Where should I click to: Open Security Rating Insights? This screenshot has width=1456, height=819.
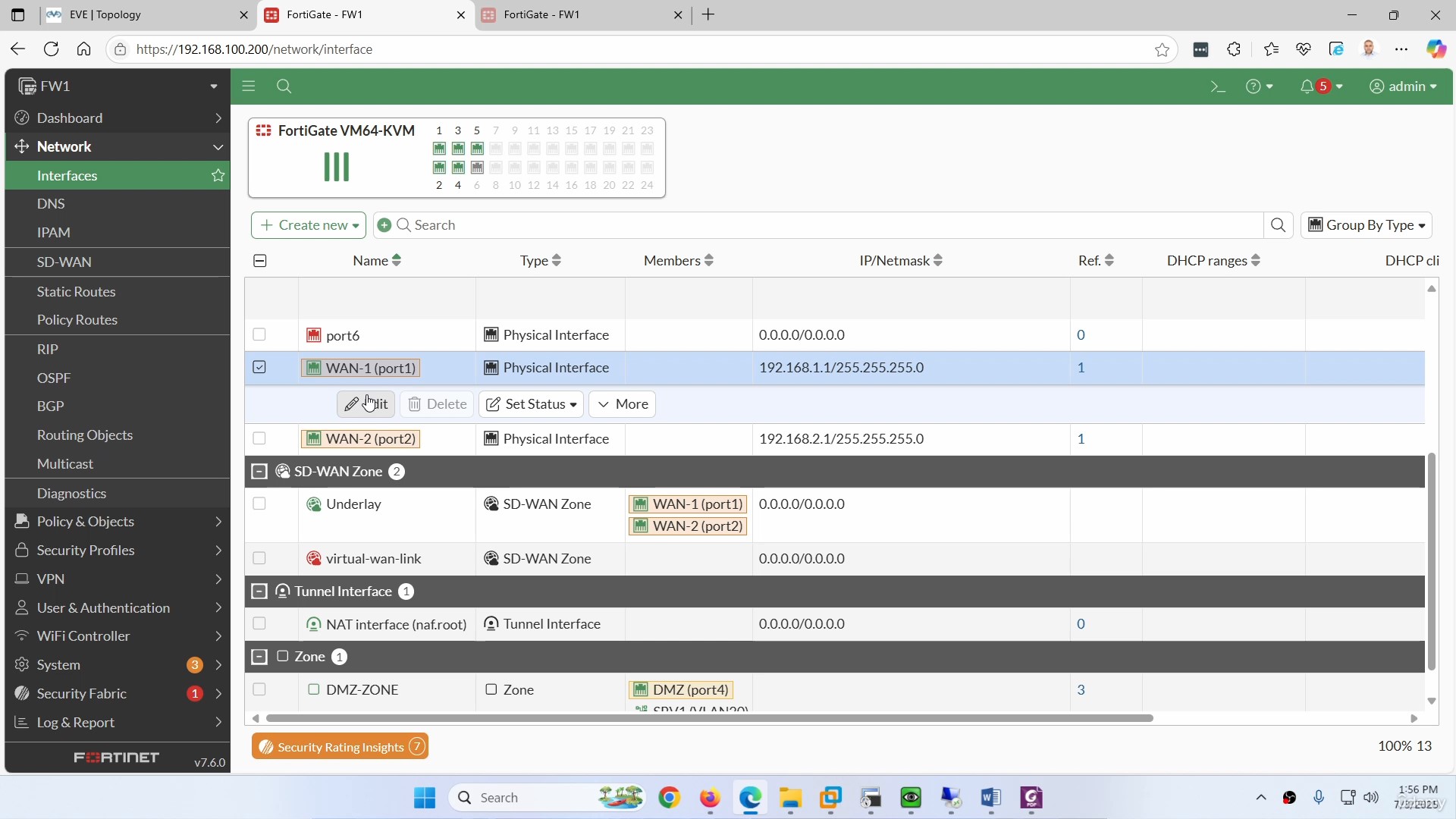click(x=340, y=747)
